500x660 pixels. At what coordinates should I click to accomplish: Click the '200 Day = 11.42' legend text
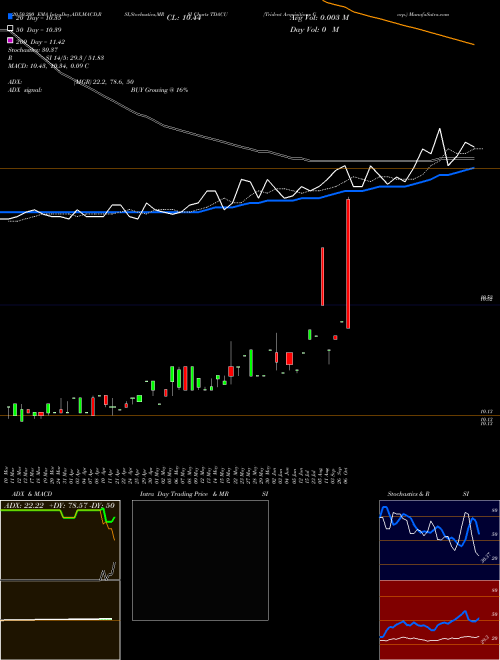(x=40, y=42)
